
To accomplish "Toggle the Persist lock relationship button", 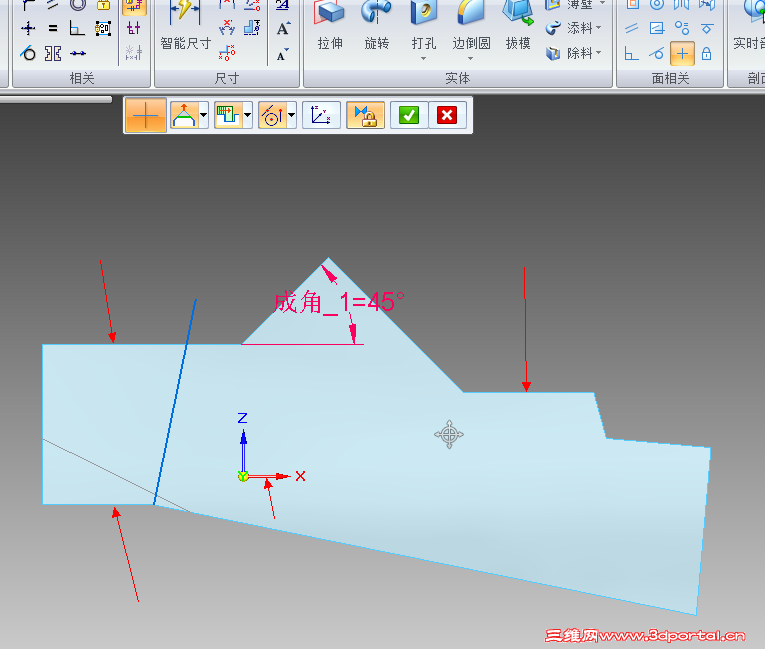I will click(365, 116).
